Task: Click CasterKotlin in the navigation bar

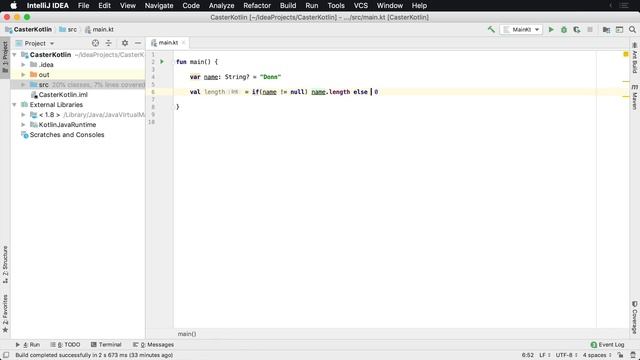Action: click(29, 29)
